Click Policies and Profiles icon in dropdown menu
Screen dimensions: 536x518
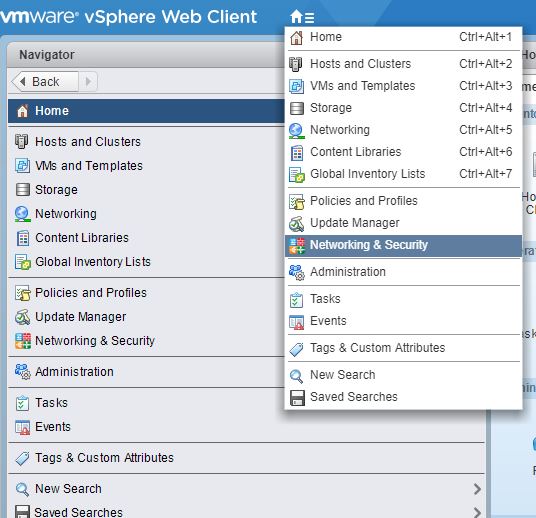tap(297, 201)
